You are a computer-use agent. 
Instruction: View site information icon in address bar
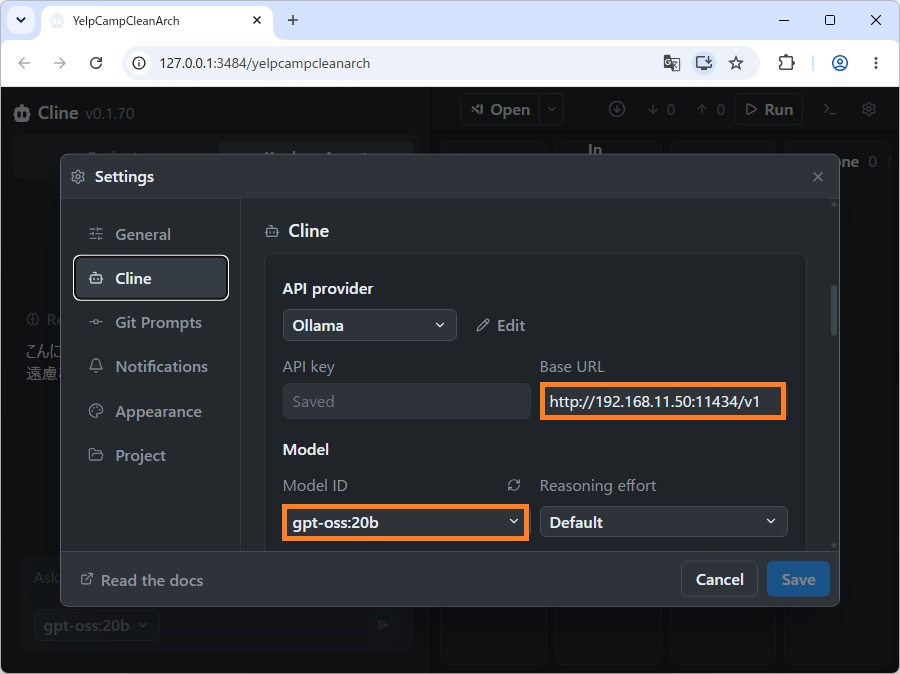pos(139,63)
